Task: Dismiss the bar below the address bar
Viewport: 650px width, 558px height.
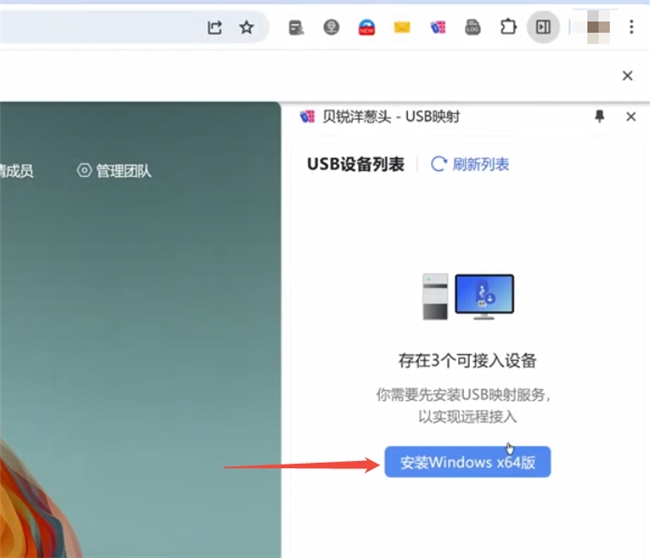Action: click(x=628, y=75)
